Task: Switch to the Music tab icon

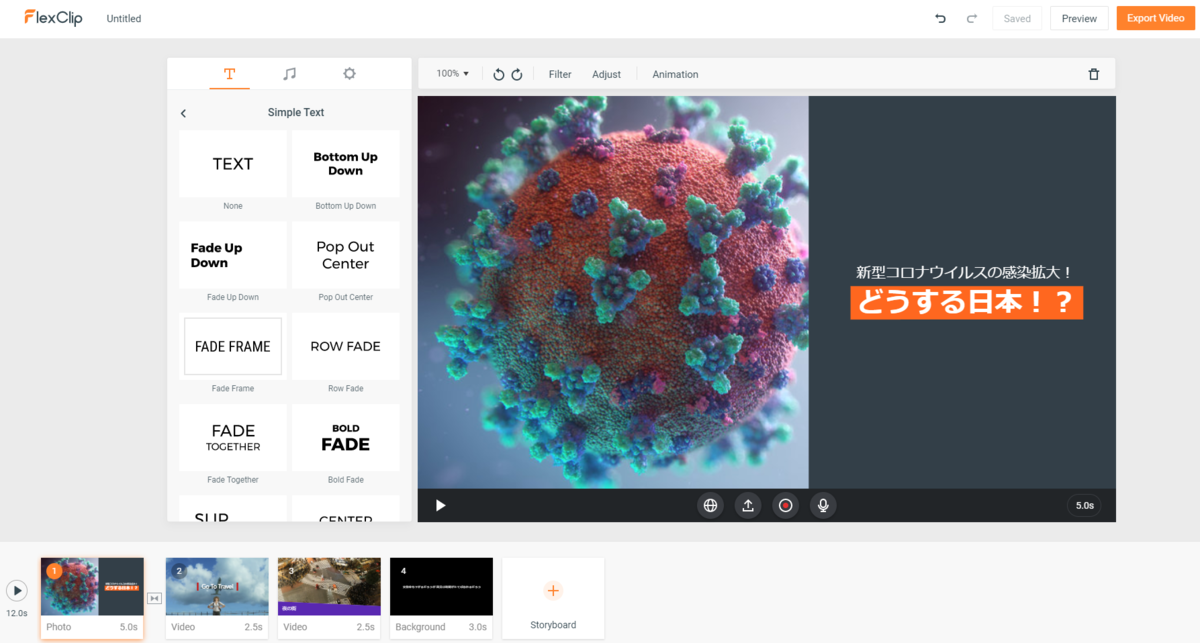Action: pyautogui.click(x=289, y=74)
